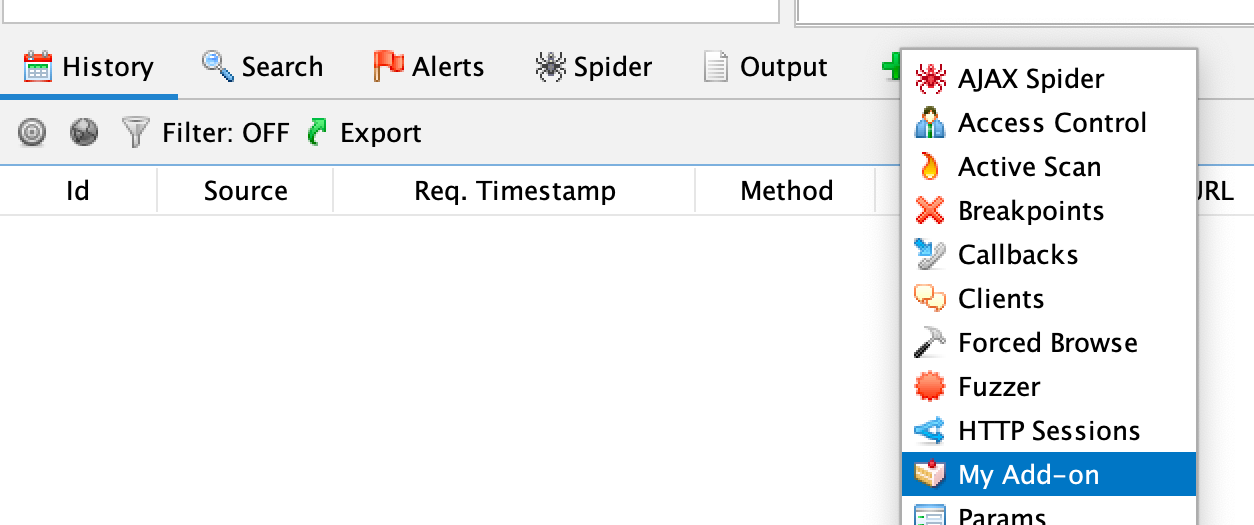This screenshot has height=525, width=1254.
Task: Show the Output tab
Action: pos(765,68)
